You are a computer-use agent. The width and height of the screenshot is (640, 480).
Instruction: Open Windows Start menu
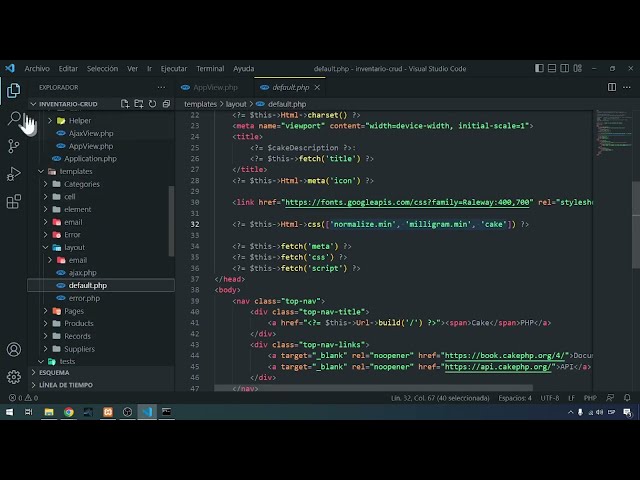(9, 412)
